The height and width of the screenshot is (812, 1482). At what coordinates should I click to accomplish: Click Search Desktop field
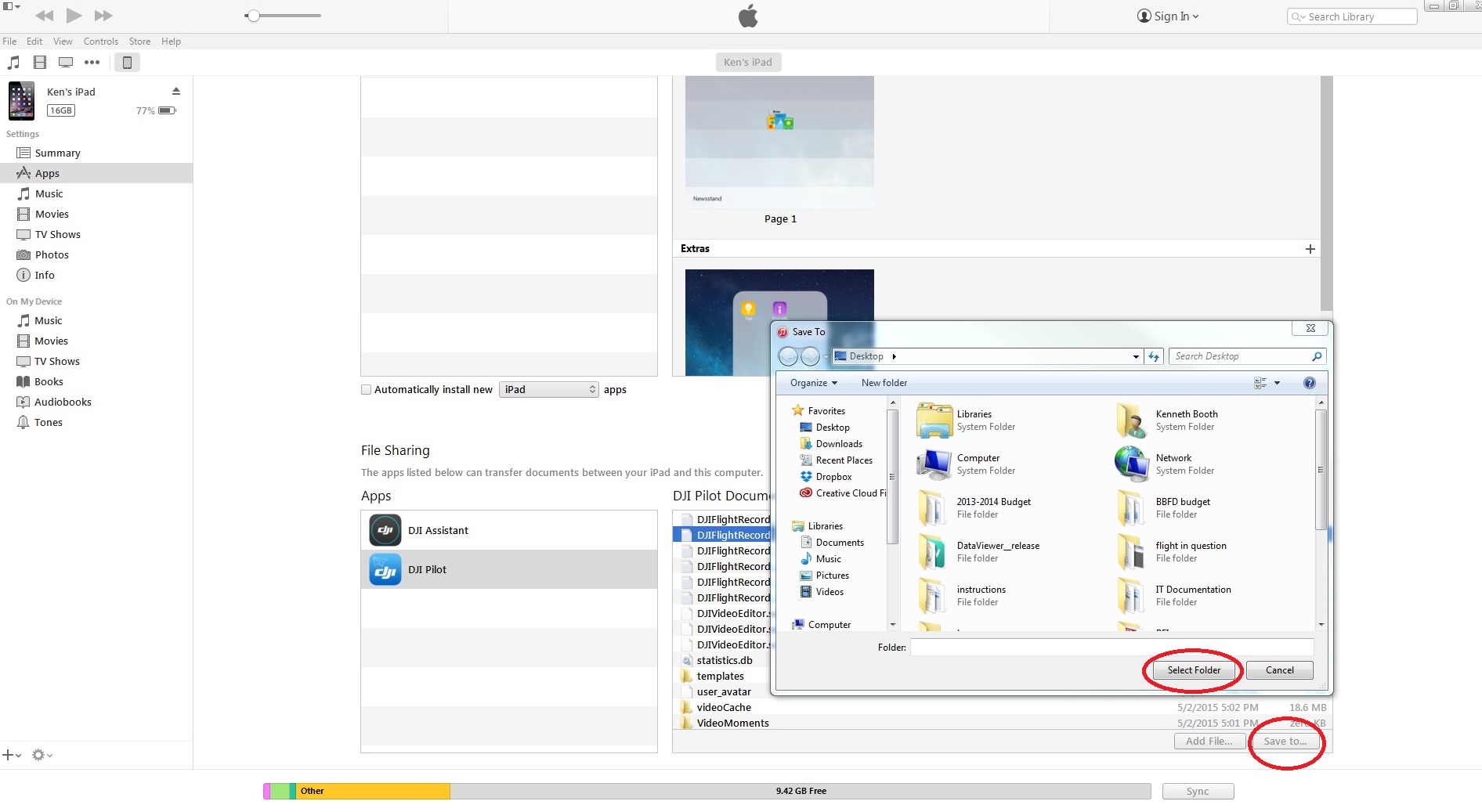[1246, 356]
